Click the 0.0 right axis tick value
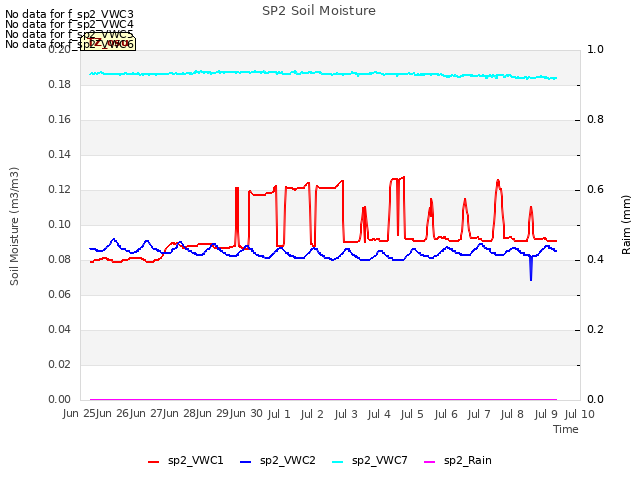Viewport: 640px width, 480px height. point(595,400)
